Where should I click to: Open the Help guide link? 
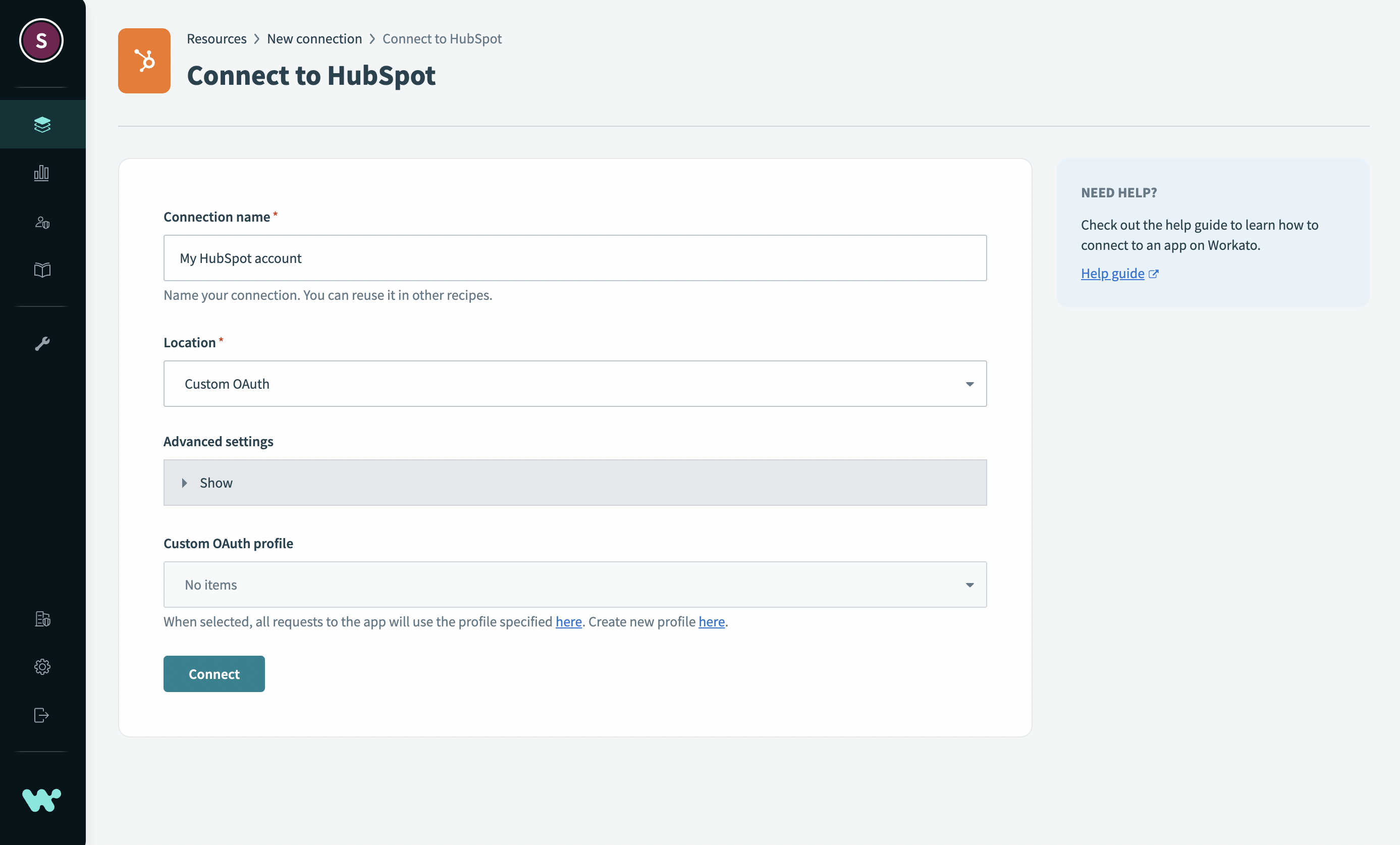tap(1112, 273)
